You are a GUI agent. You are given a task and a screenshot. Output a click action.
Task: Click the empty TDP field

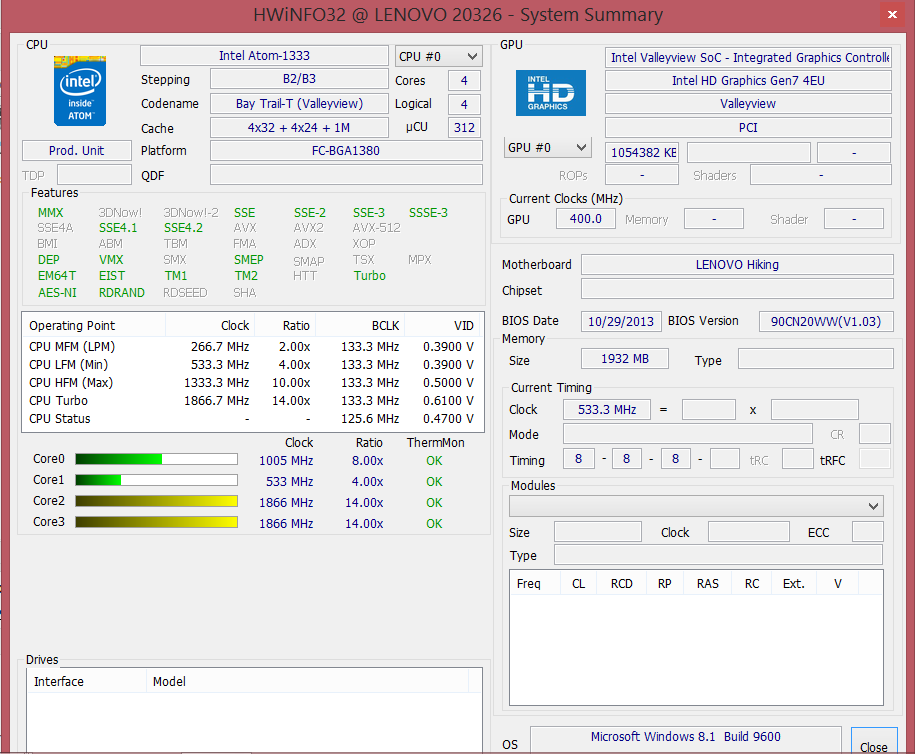(x=94, y=174)
